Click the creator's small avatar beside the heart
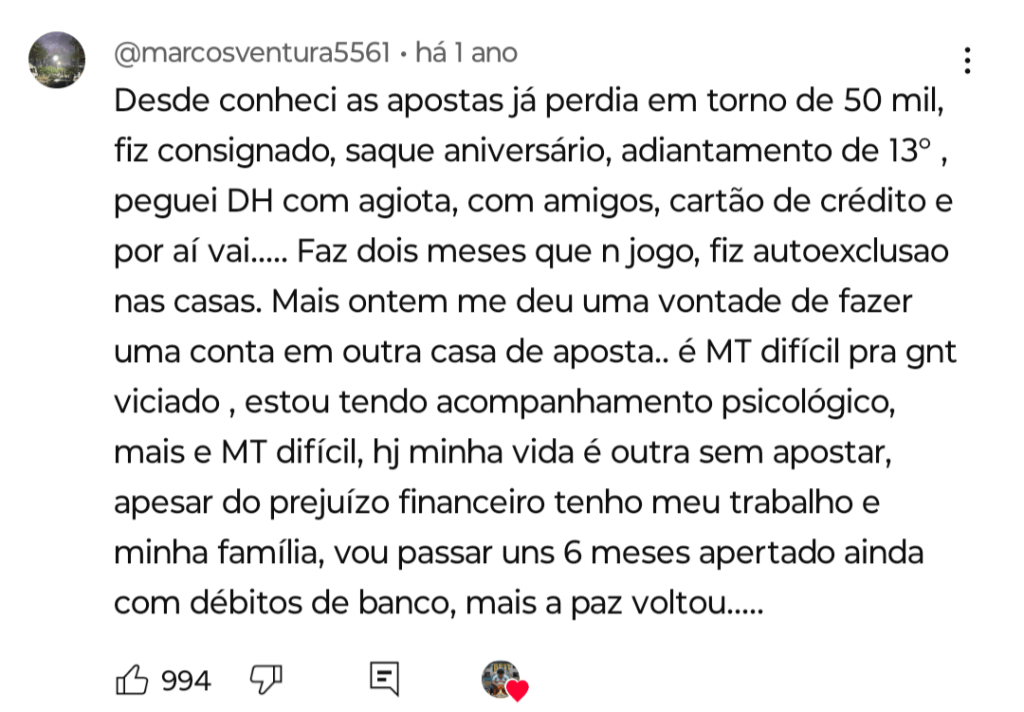The image size is (1024, 712). click(499, 678)
